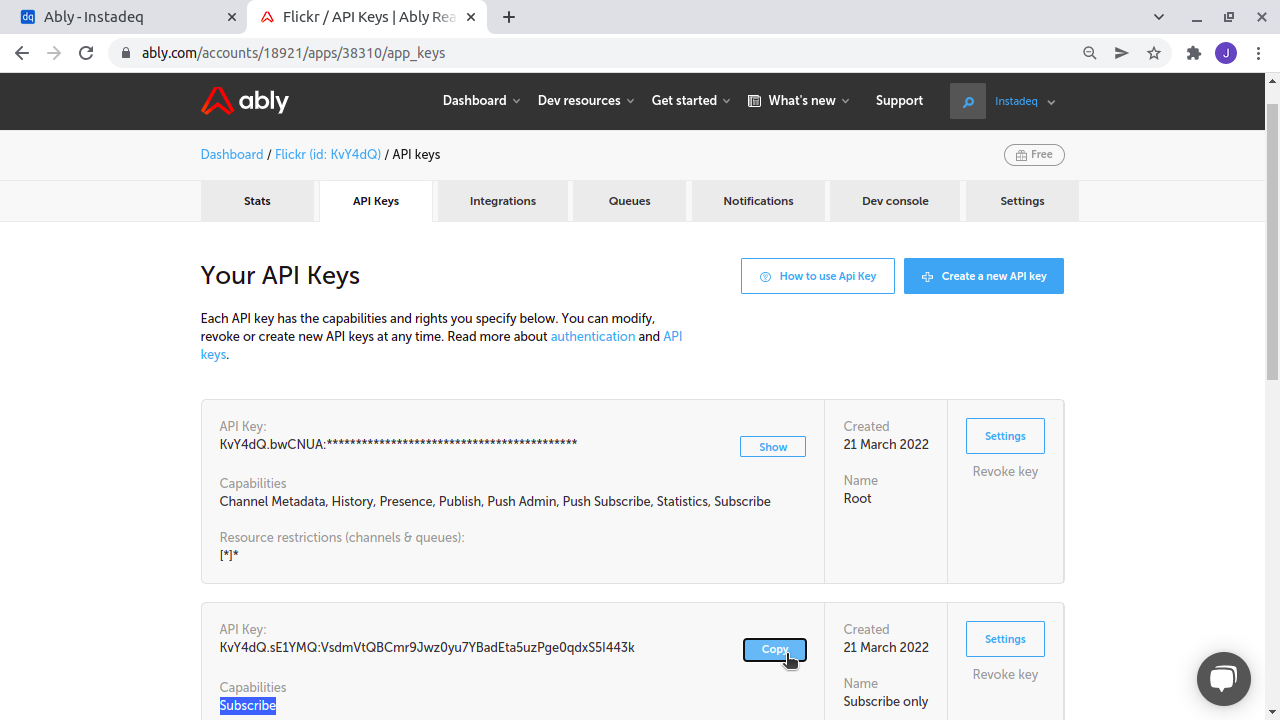
Task: Expand the Dev resources menu
Action: (x=586, y=100)
